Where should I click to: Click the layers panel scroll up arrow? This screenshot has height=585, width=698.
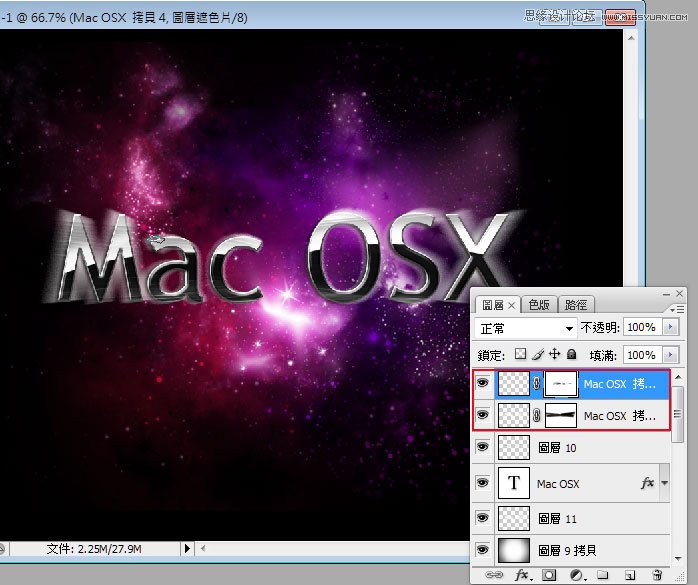coord(678,378)
